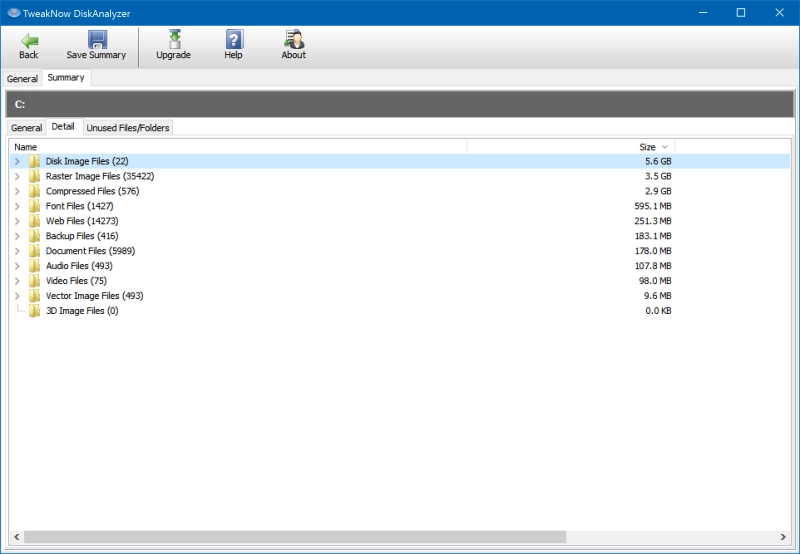Click the 251.3 MB size value
800x554 pixels.
coord(653,221)
